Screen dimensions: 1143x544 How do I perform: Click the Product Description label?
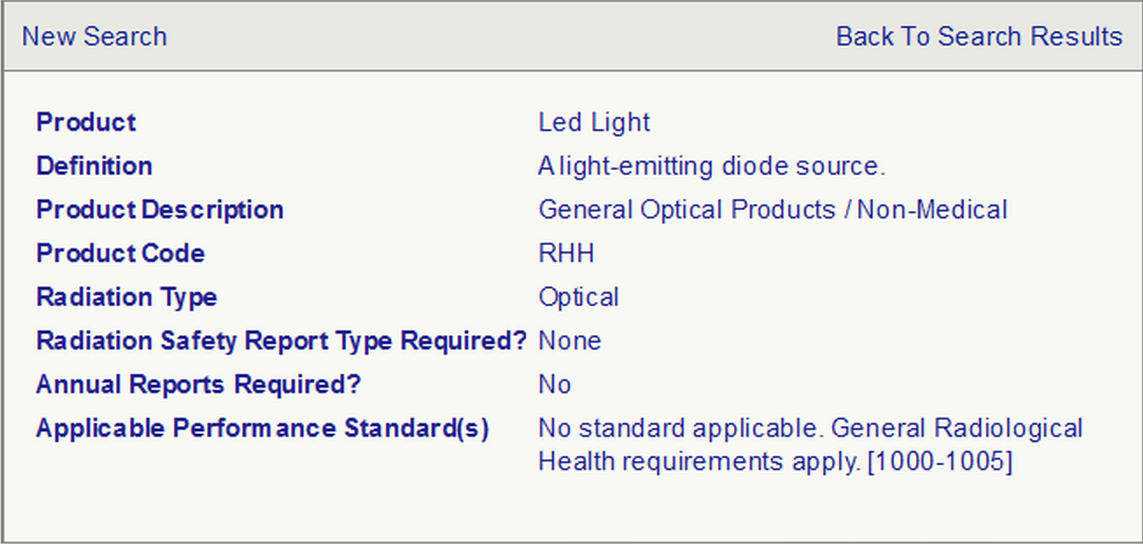tap(160, 210)
